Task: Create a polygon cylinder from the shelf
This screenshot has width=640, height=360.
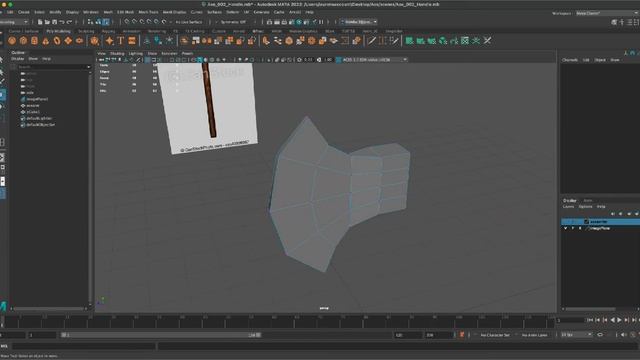Action: (34, 40)
